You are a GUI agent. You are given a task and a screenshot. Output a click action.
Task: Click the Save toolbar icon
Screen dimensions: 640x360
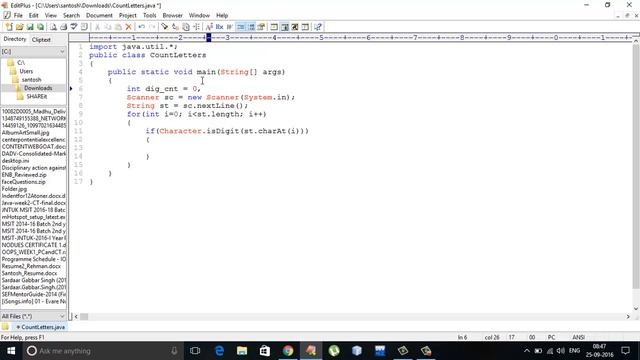pos(30,27)
